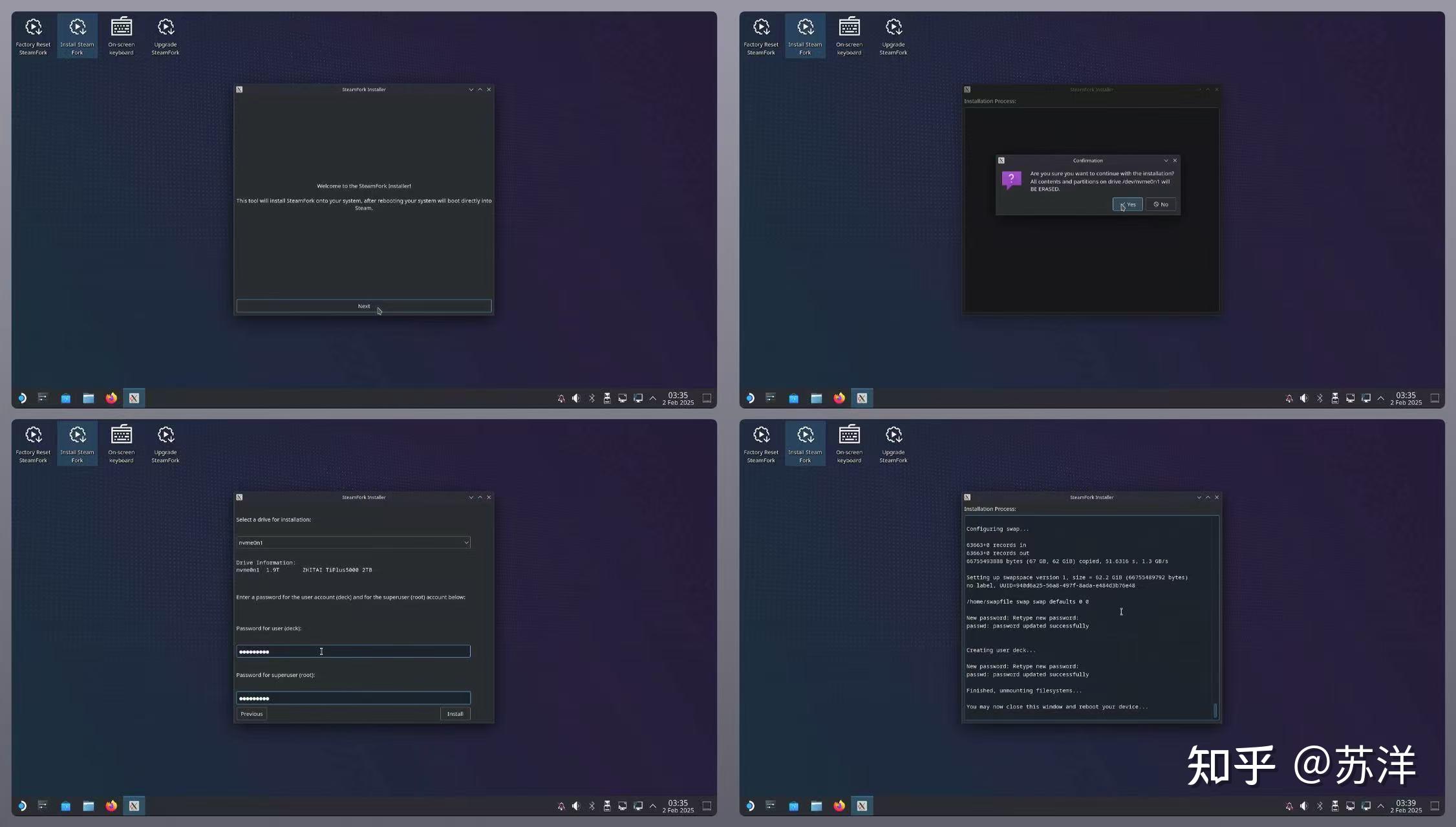This screenshot has height=827, width=1456.
Task: Select the SteamFork Installer taskbar entry
Action: coord(134,398)
